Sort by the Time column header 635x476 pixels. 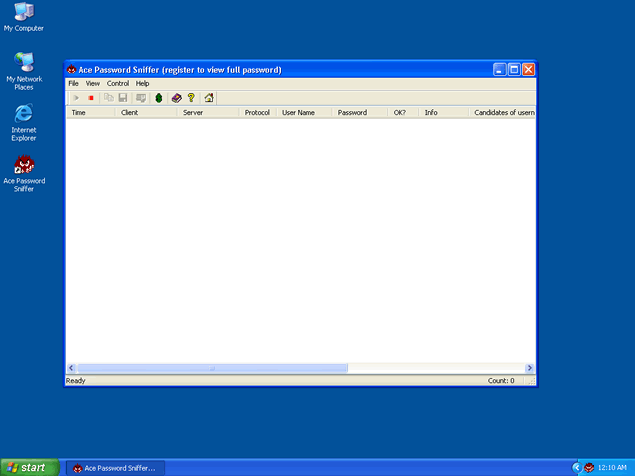click(90, 113)
